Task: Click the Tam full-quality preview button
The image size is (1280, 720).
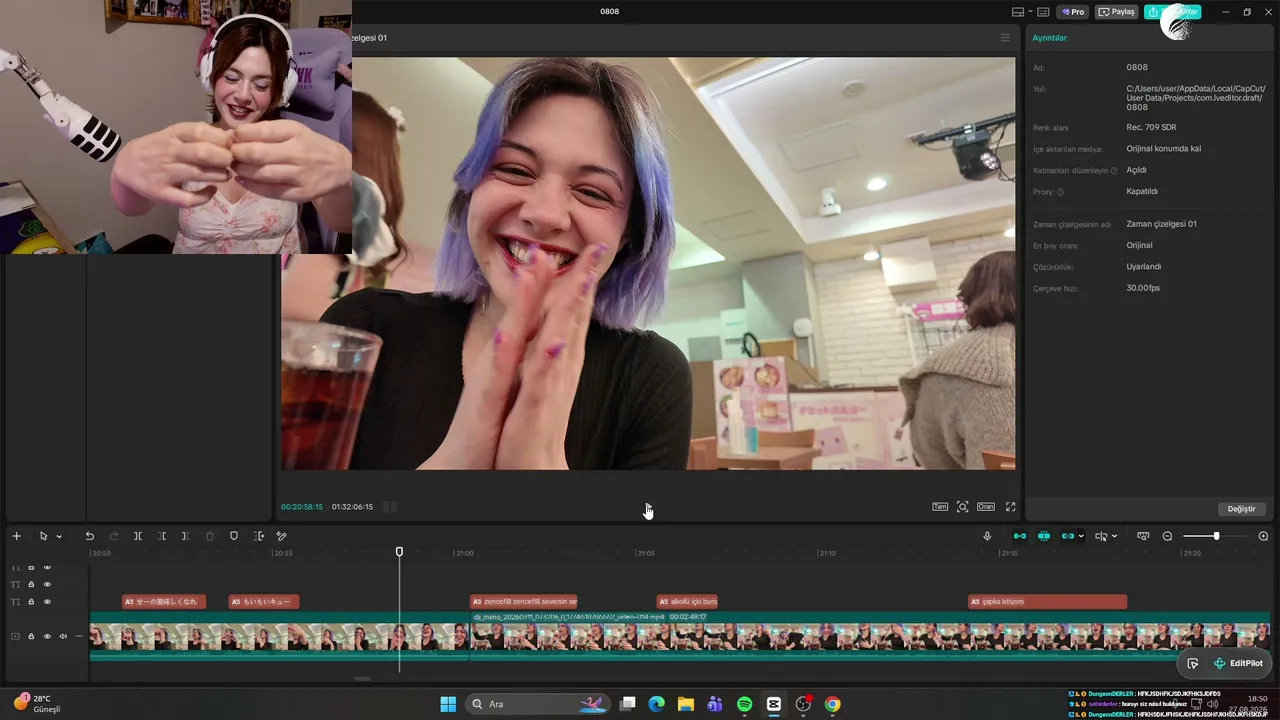Action: [x=940, y=507]
